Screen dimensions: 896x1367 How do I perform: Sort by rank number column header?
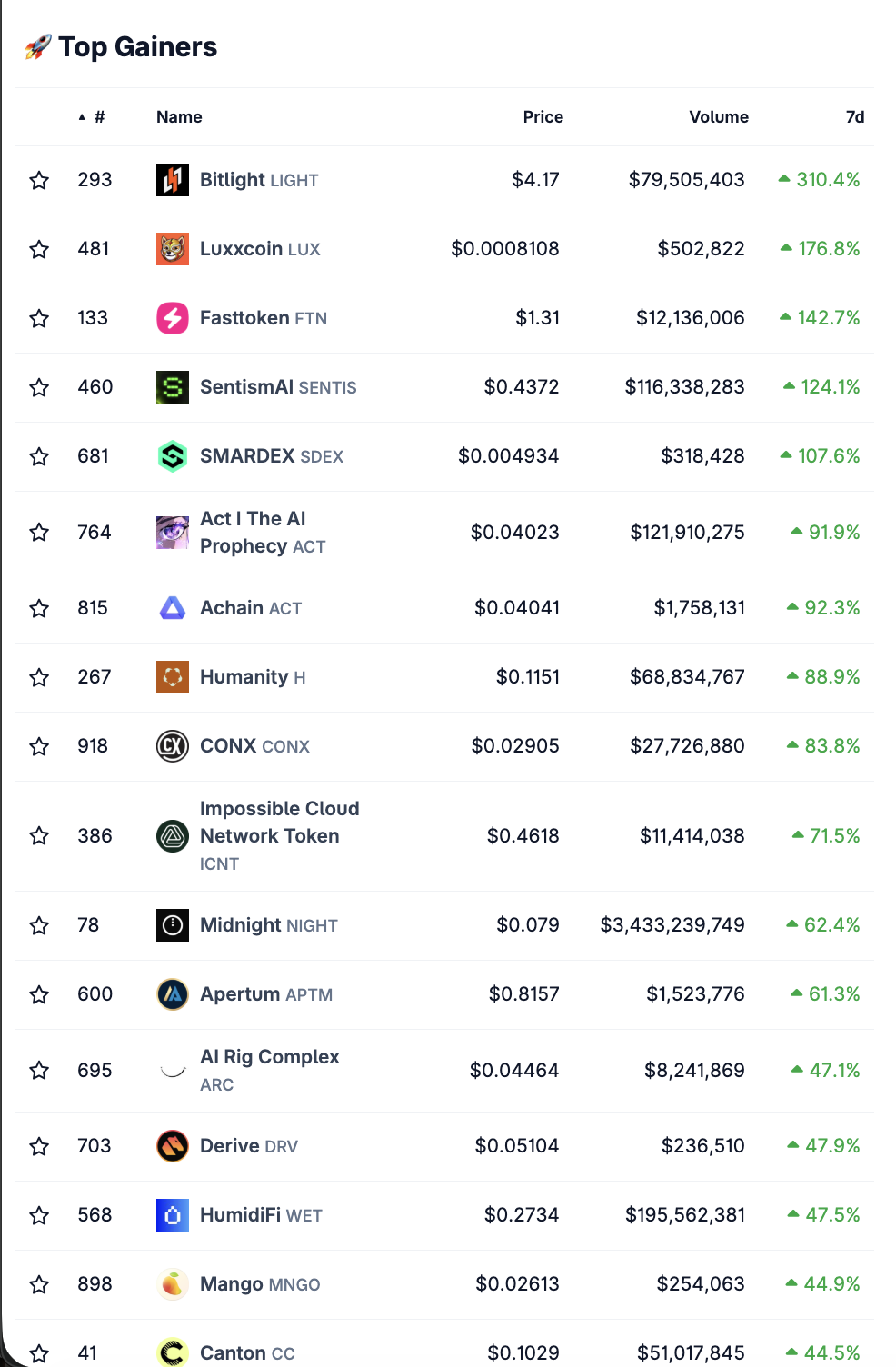tap(98, 117)
